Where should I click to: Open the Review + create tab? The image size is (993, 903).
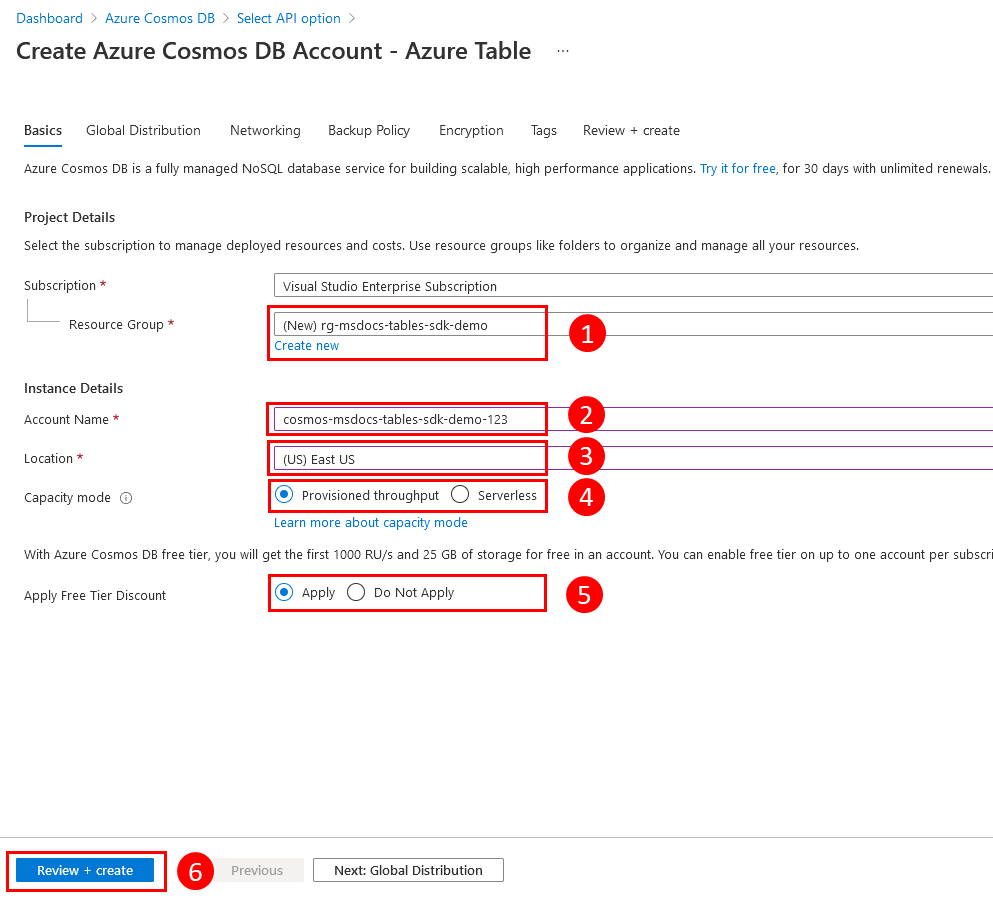[x=631, y=130]
